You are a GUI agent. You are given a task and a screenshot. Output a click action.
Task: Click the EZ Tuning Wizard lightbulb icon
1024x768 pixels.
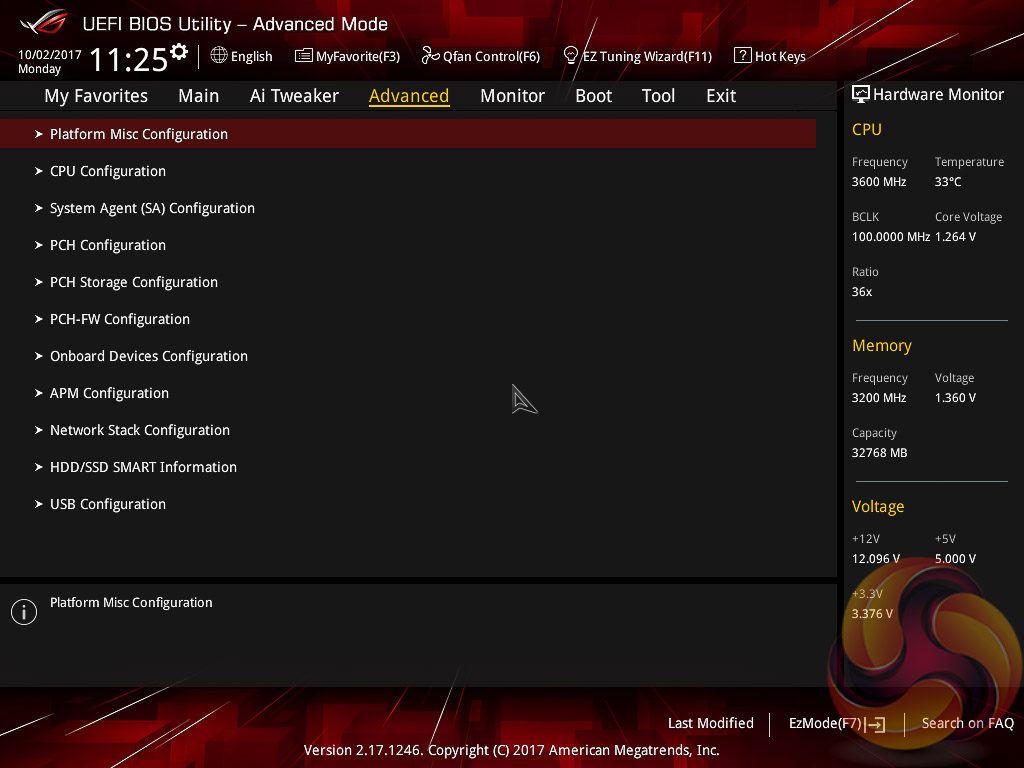(x=570, y=56)
